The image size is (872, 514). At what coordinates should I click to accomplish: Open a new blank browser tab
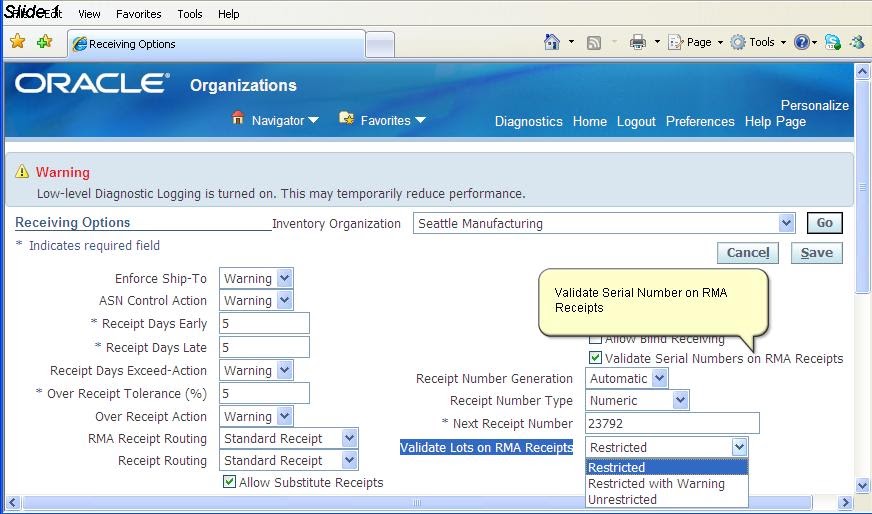click(x=380, y=45)
